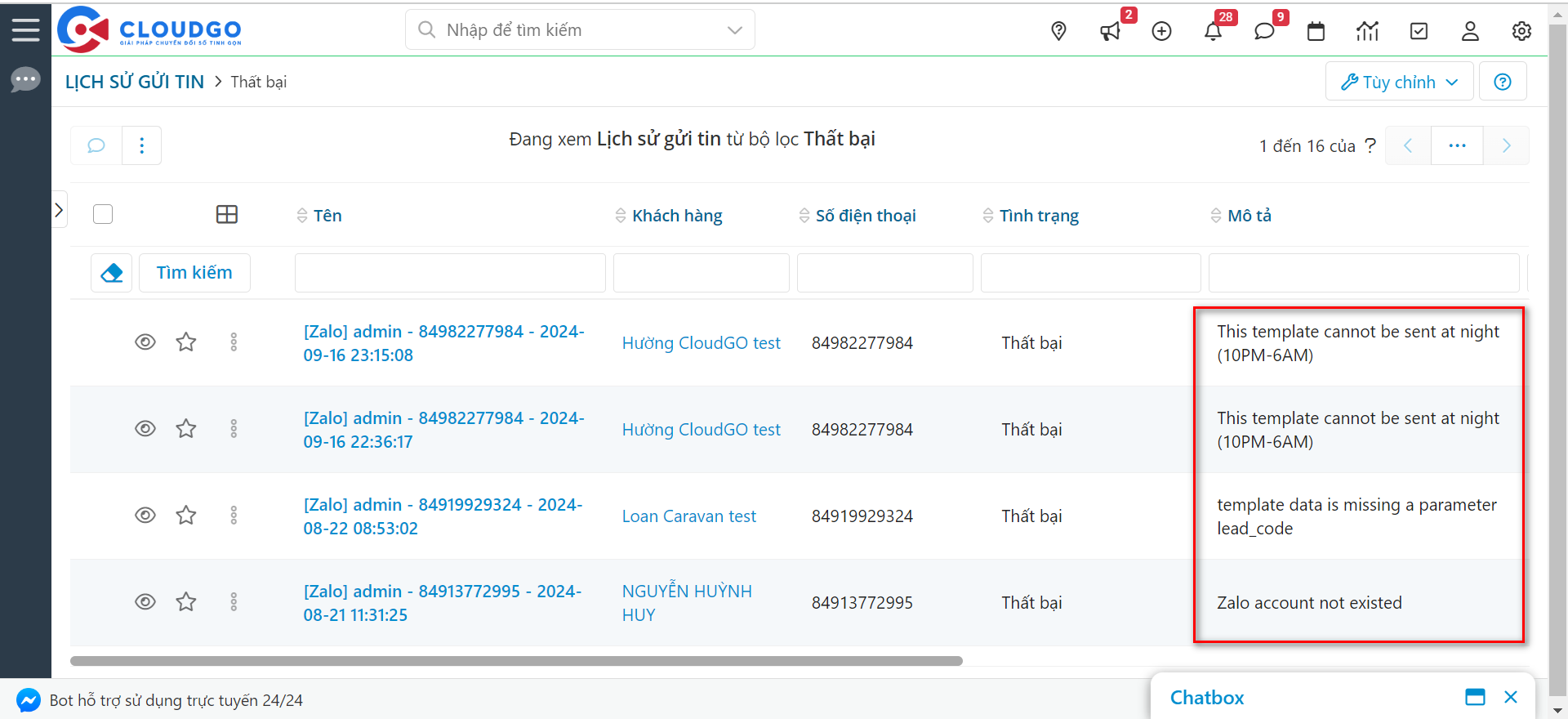The height and width of the screenshot is (719, 1568).
Task: Click the Tìm kiếm button
Action: click(194, 273)
